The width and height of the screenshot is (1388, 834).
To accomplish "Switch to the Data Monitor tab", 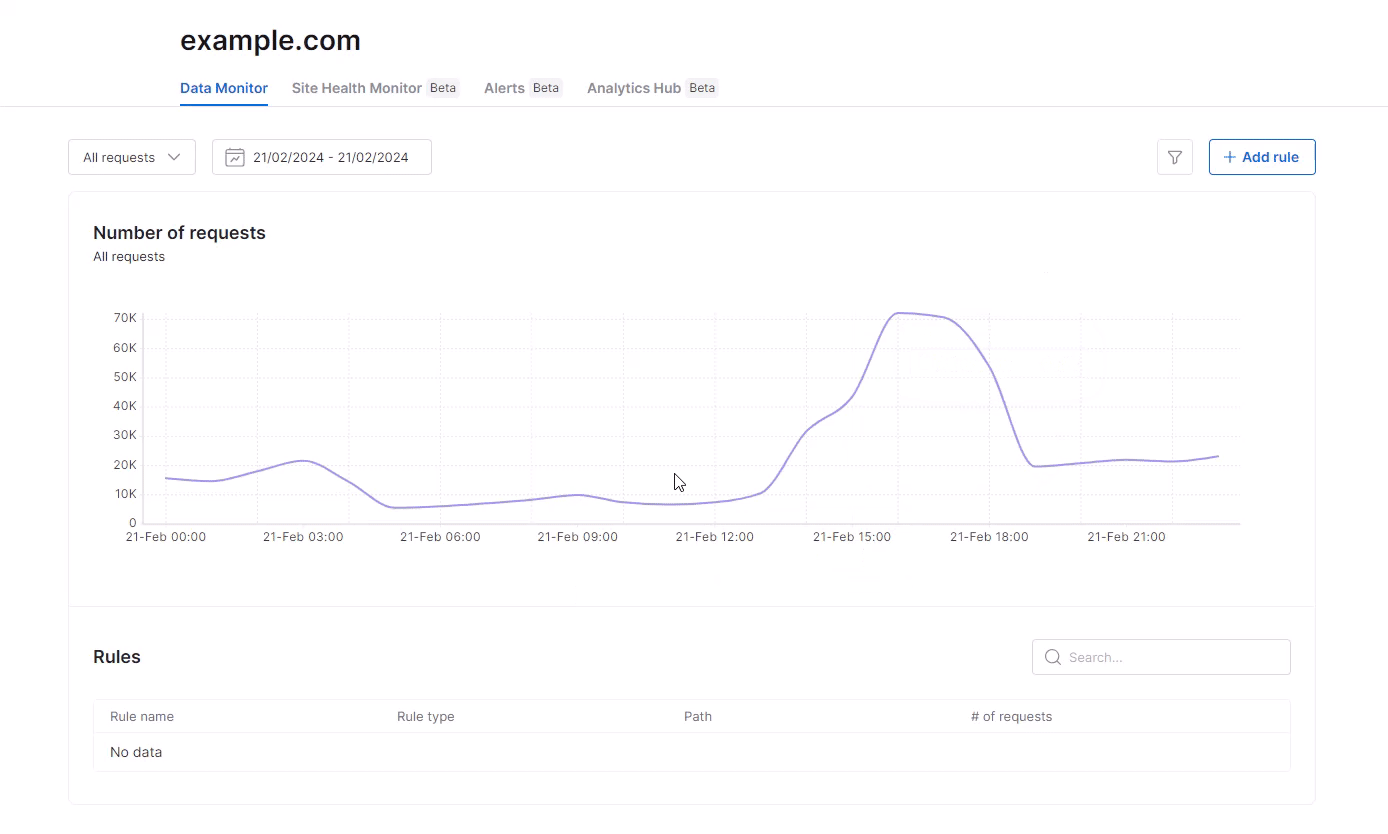I will 224,88.
